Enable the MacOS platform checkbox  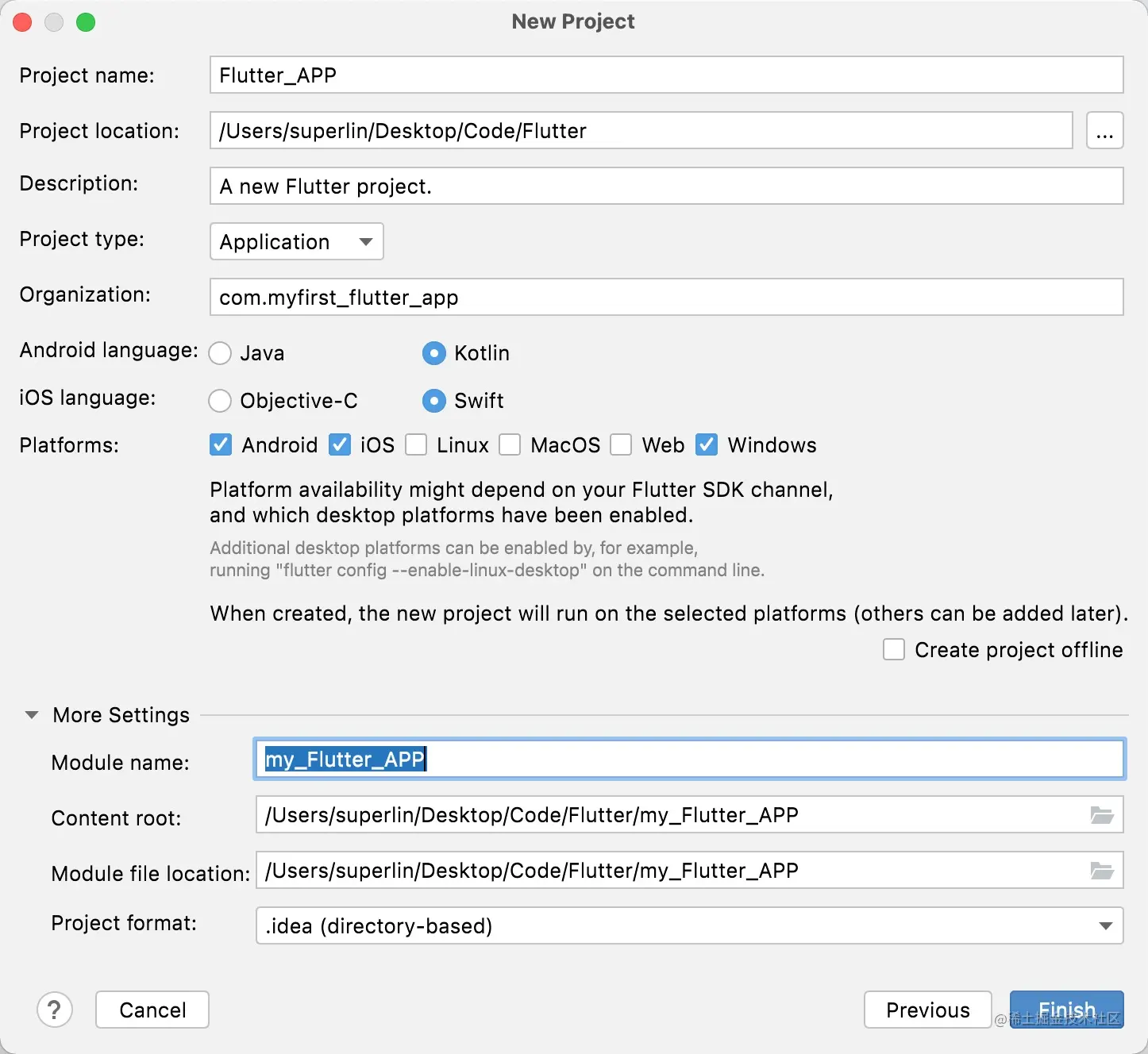pos(510,444)
